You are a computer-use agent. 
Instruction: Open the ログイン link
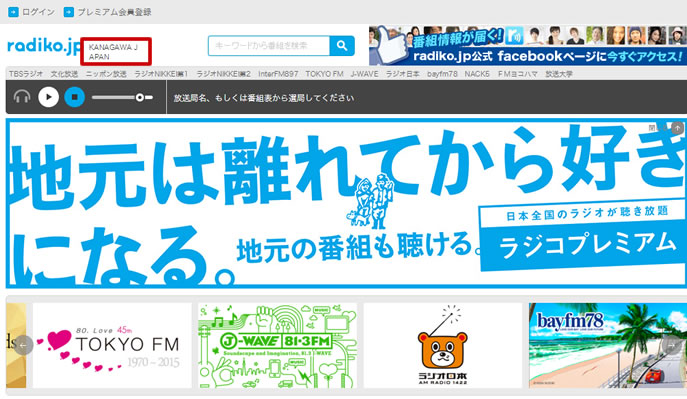38,12
